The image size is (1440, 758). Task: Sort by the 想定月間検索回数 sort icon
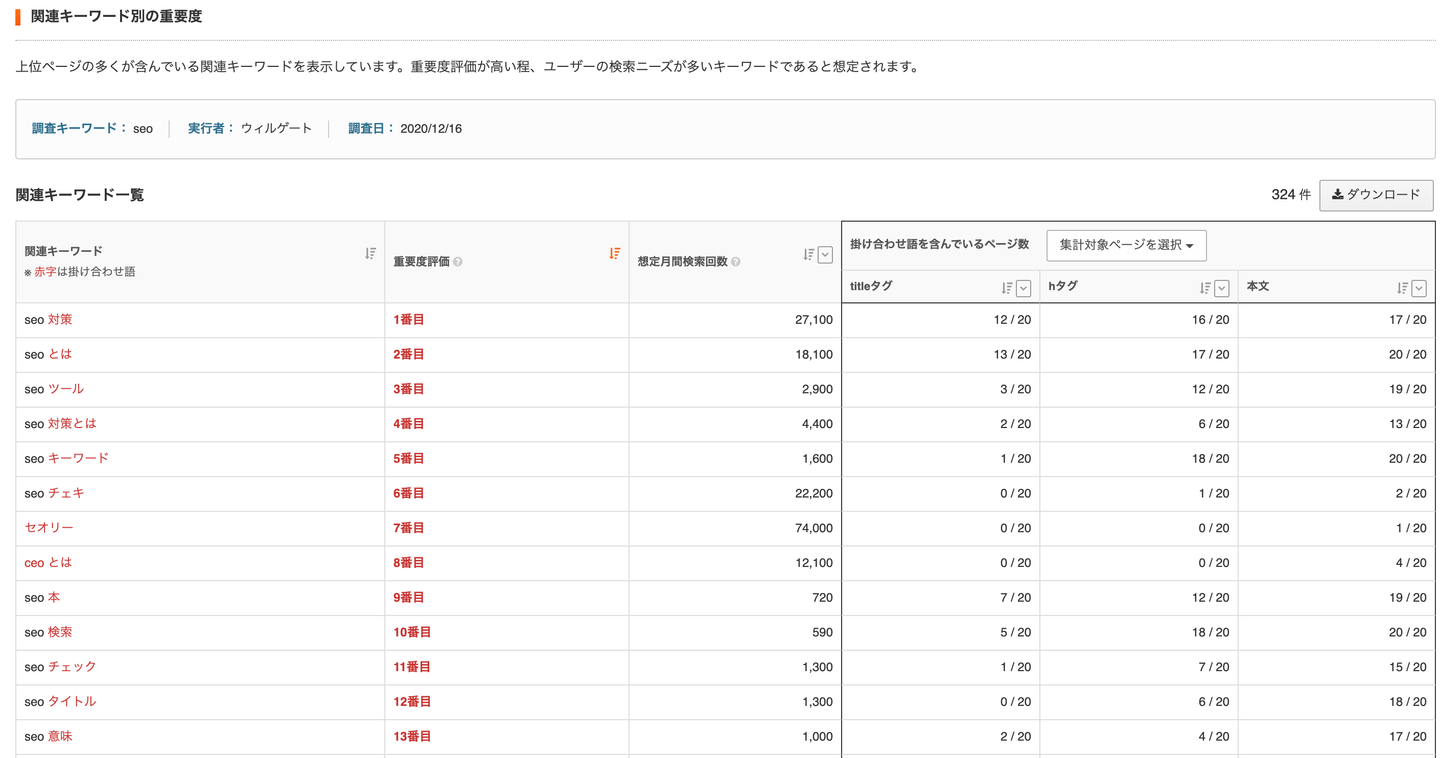coord(808,255)
